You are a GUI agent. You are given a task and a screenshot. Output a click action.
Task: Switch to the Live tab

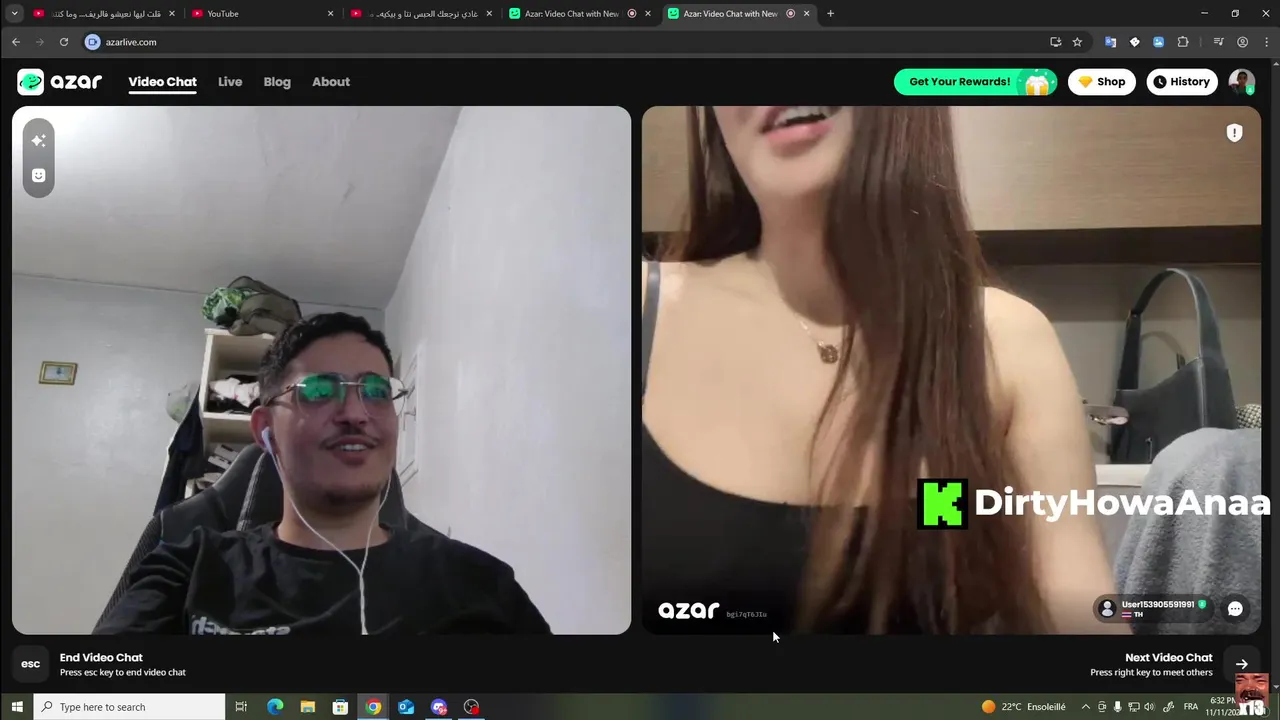pyautogui.click(x=230, y=82)
